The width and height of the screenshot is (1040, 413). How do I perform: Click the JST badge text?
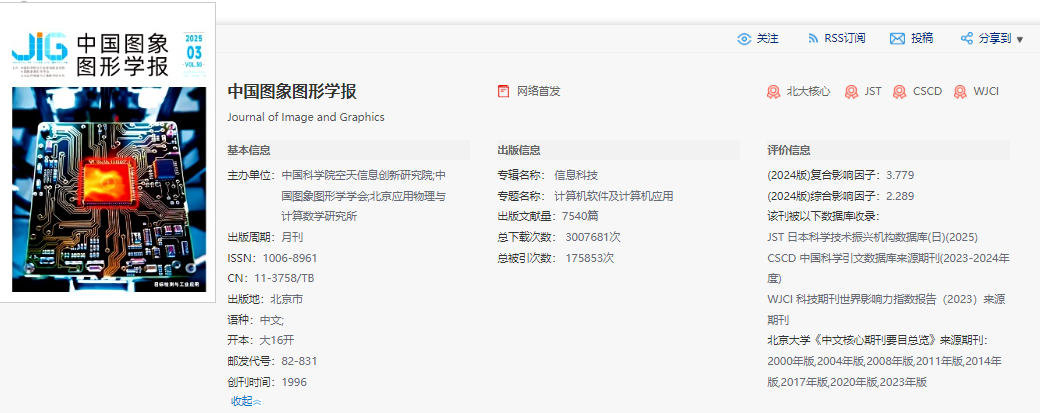(873, 91)
